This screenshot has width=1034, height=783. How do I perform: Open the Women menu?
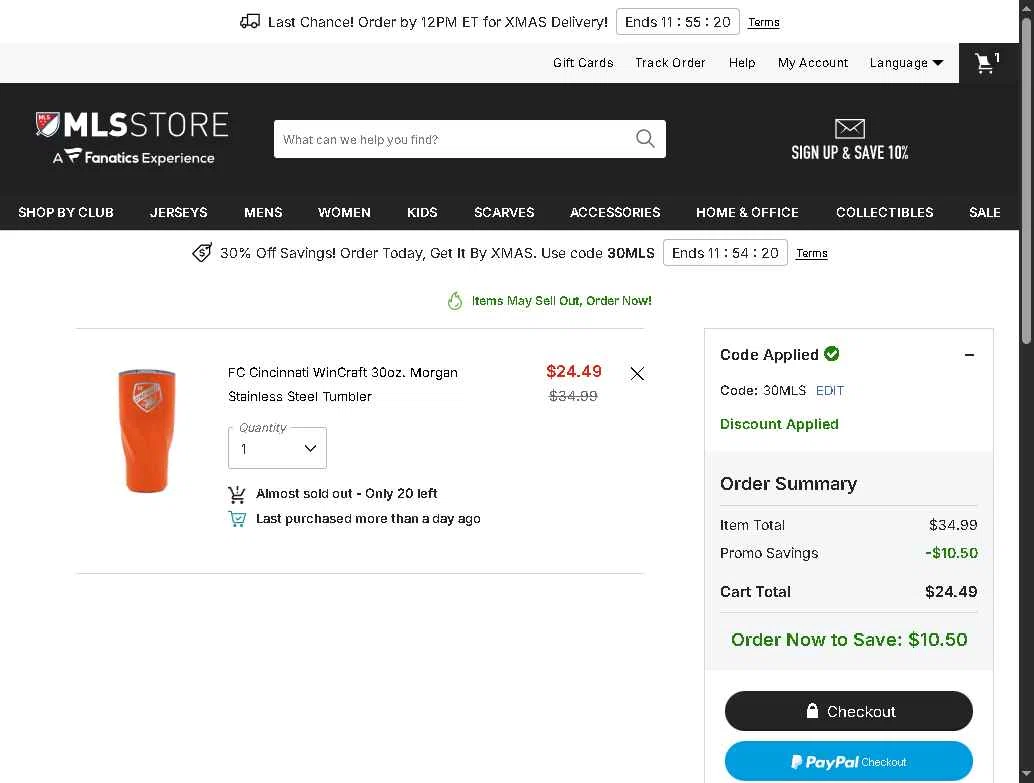point(344,212)
